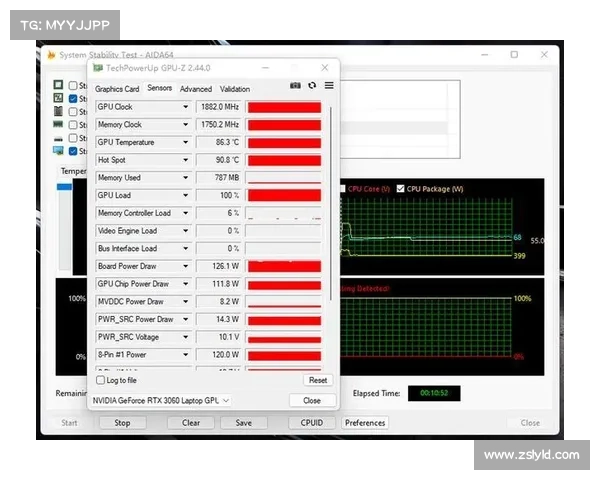This screenshot has height=480, width=600.
Task: Click the 1750.2 MHz Memory Clock value
Action: pos(219,124)
